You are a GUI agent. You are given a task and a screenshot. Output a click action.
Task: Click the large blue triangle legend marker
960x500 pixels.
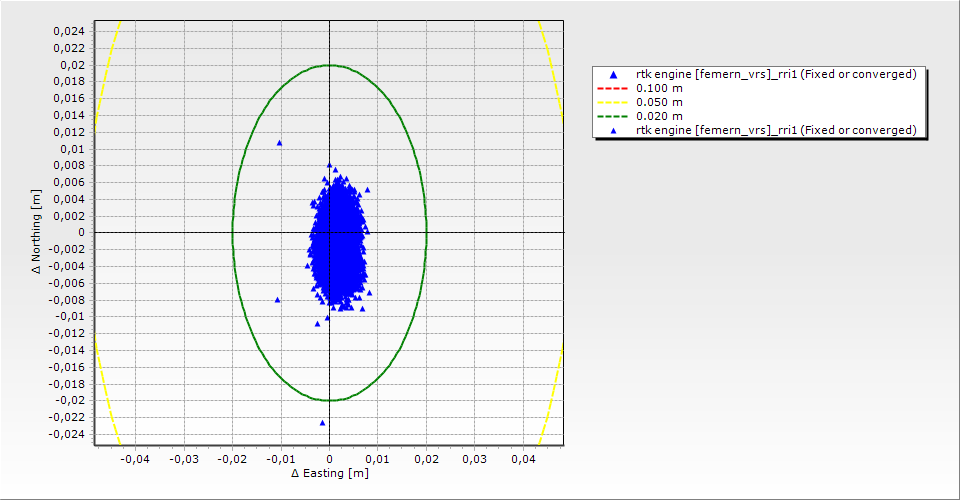coord(612,75)
